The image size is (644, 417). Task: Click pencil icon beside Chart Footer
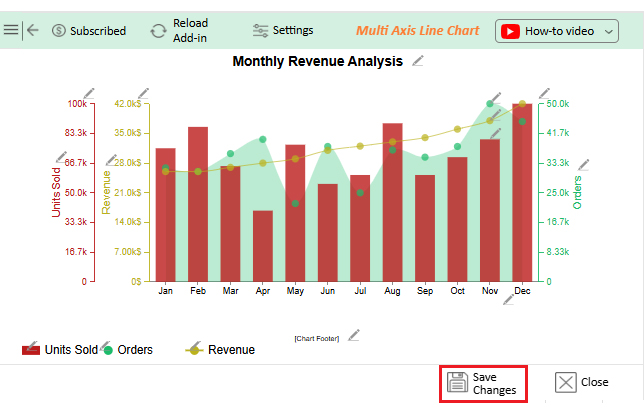353,335
